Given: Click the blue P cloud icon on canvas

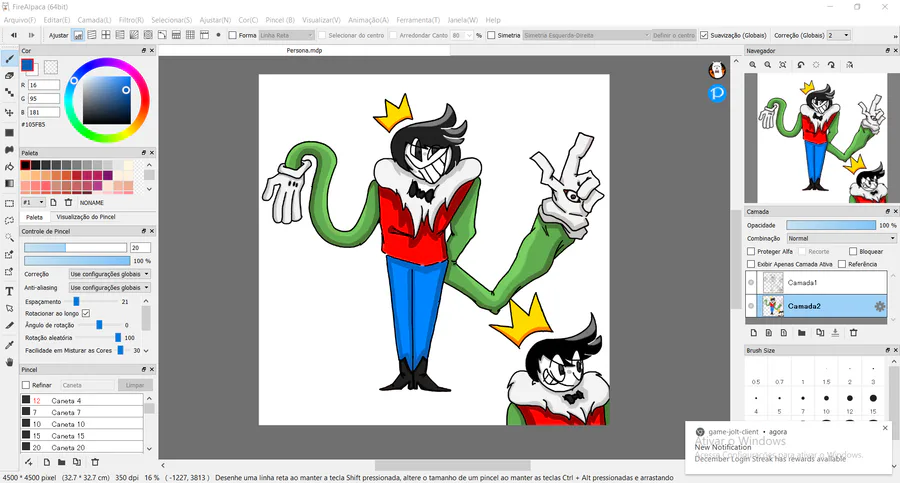Looking at the screenshot, I should pos(717,92).
